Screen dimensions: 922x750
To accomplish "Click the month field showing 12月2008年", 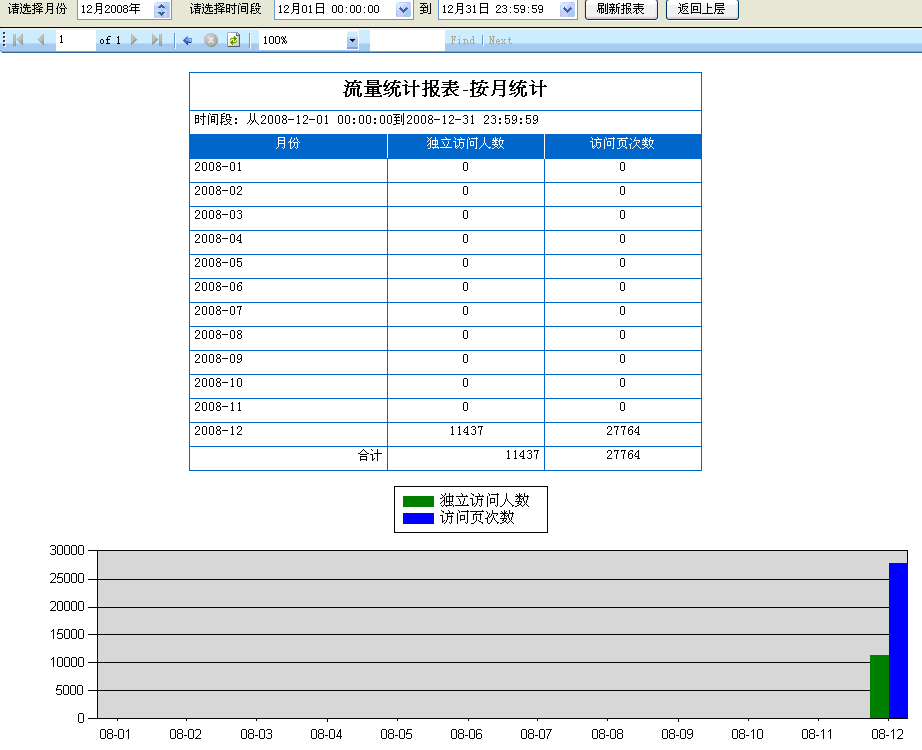I will (x=114, y=10).
